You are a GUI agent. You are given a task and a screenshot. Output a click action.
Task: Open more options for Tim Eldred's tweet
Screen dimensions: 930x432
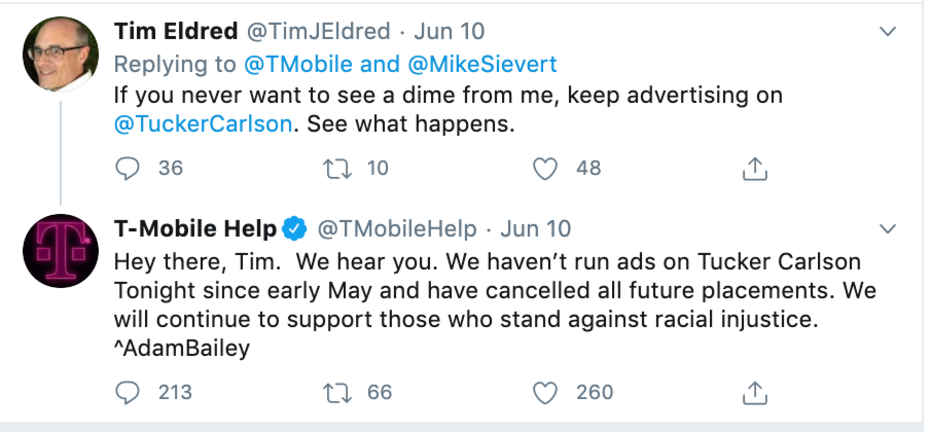pyautogui.click(x=887, y=32)
